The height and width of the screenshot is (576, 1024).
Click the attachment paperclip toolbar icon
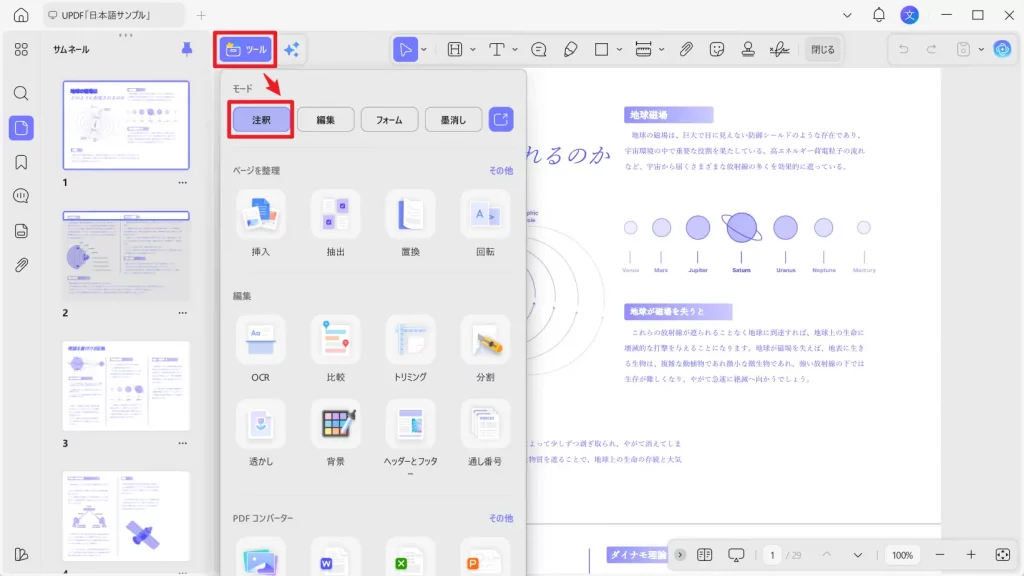point(686,50)
